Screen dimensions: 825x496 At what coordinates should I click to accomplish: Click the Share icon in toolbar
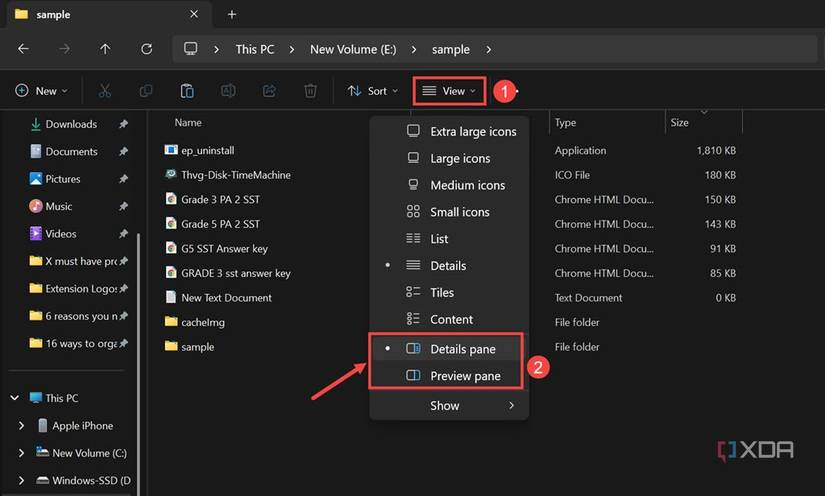[x=269, y=91]
